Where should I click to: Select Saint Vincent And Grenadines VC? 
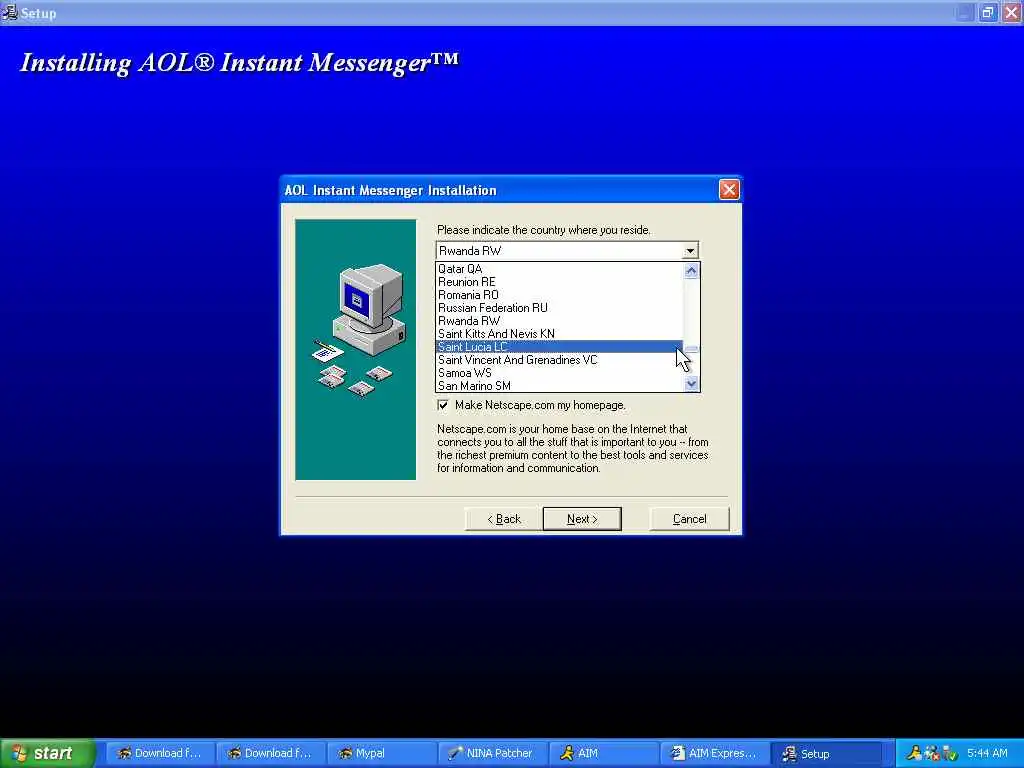(559, 360)
